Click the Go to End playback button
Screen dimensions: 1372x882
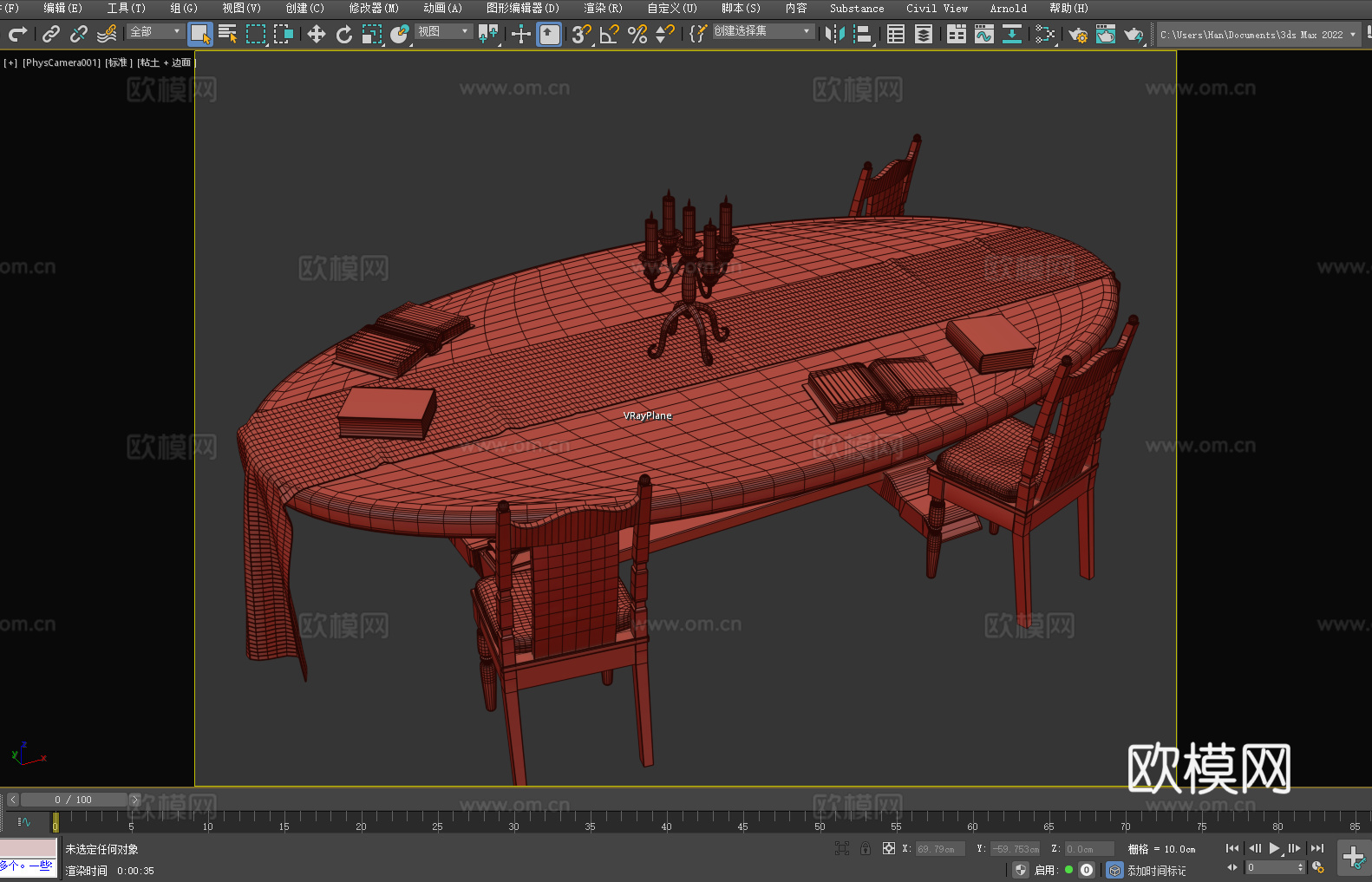click(x=1317, y=848)
